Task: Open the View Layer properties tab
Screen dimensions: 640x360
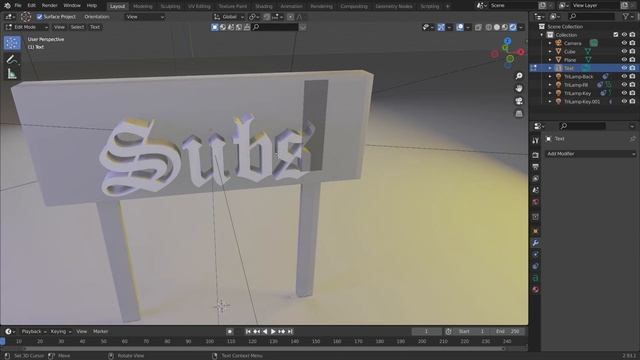Action: [x=536, y=179]
